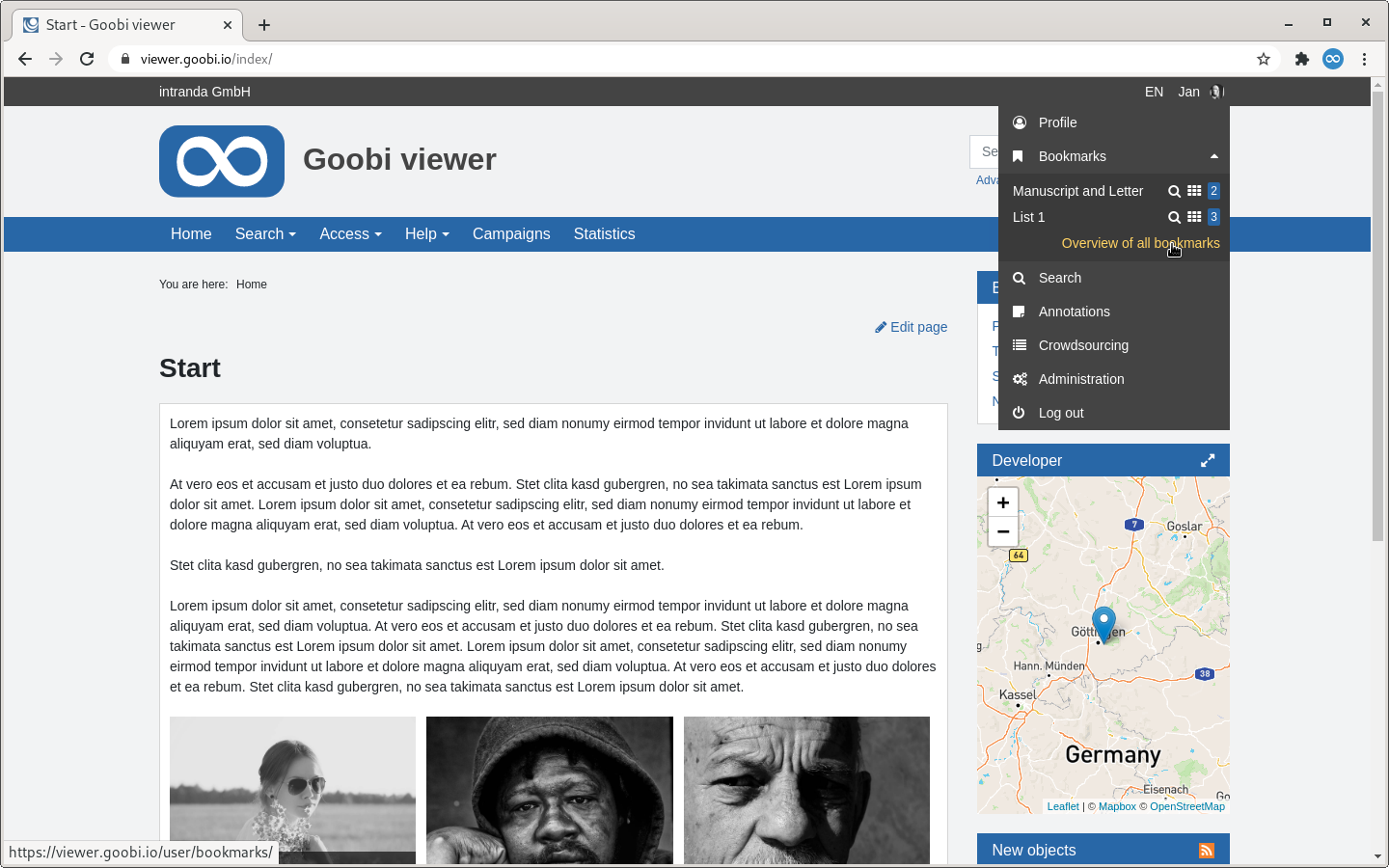Click the Goobi extension icon in toolbar
Screen dimensions: 1389x868
(1333, 59)
